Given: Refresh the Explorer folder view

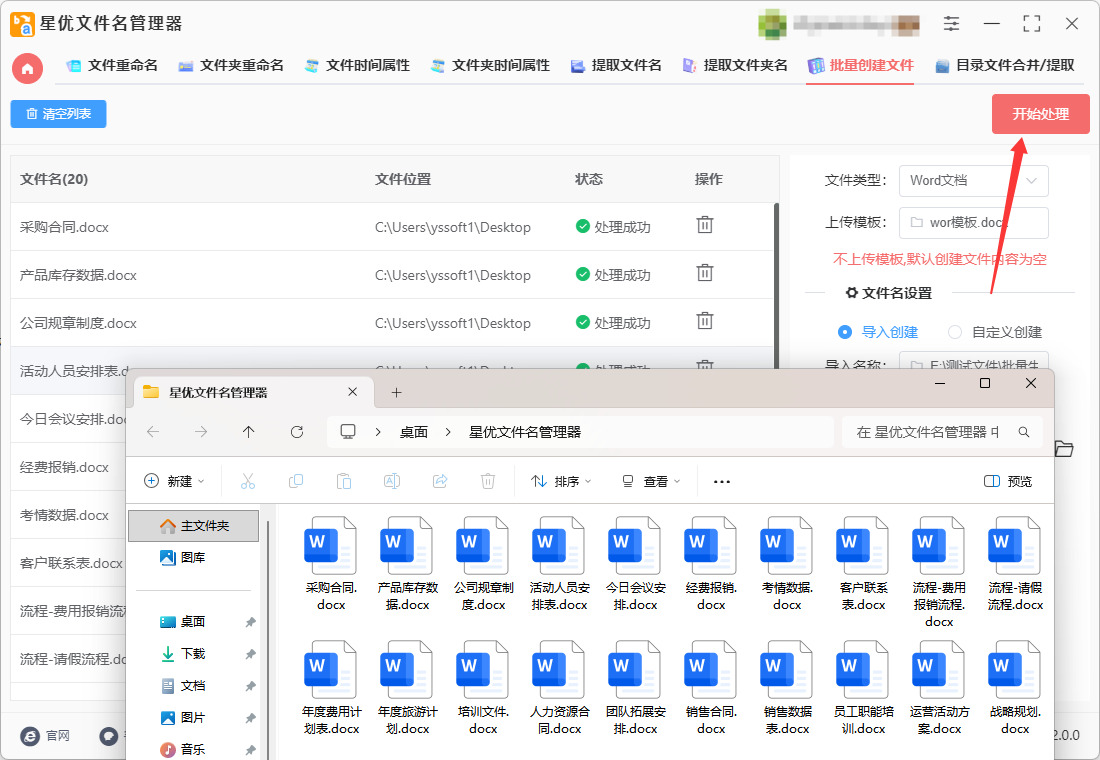Looking at the screenshot, I should [297, 432].
